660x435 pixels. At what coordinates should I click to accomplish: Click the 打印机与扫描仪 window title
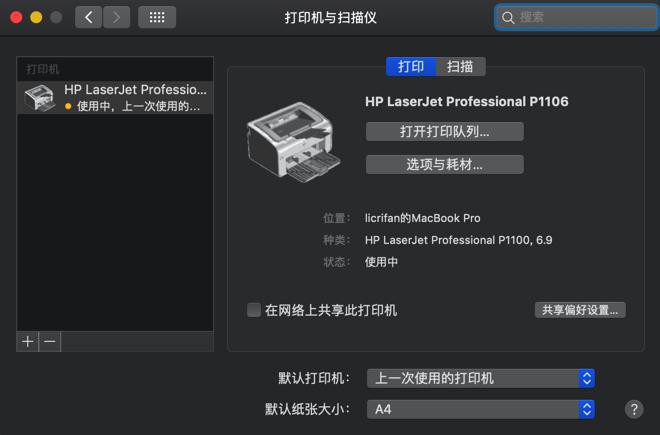330,18
